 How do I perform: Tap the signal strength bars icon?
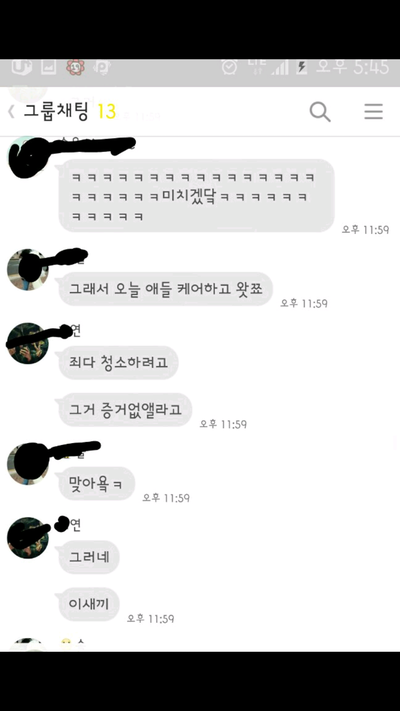click(x=280, y=68)
